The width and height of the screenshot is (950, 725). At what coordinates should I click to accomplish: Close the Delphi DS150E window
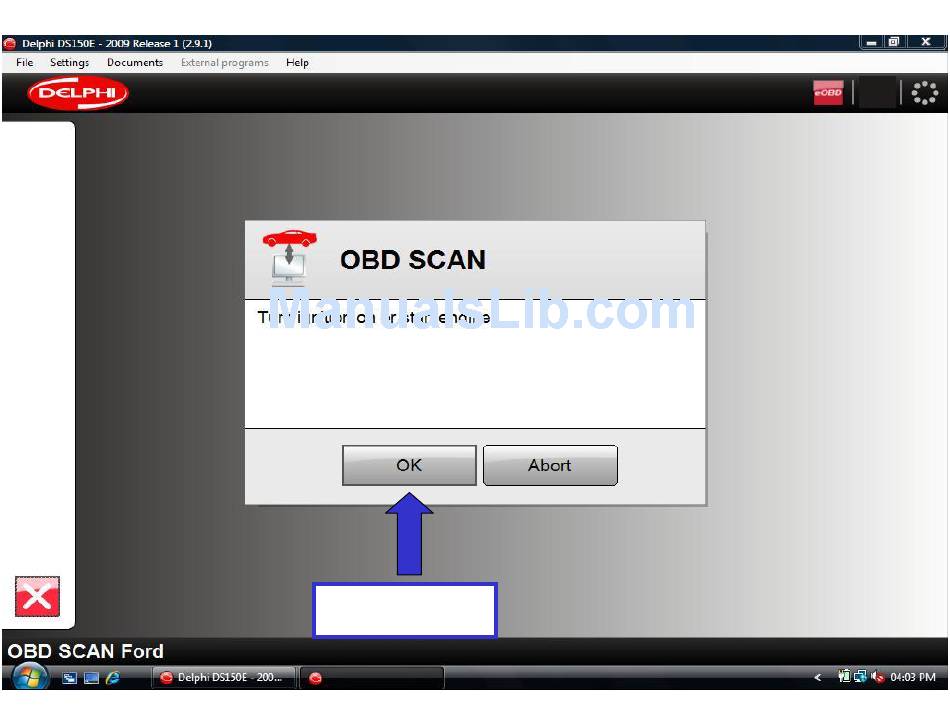[926, 42]
